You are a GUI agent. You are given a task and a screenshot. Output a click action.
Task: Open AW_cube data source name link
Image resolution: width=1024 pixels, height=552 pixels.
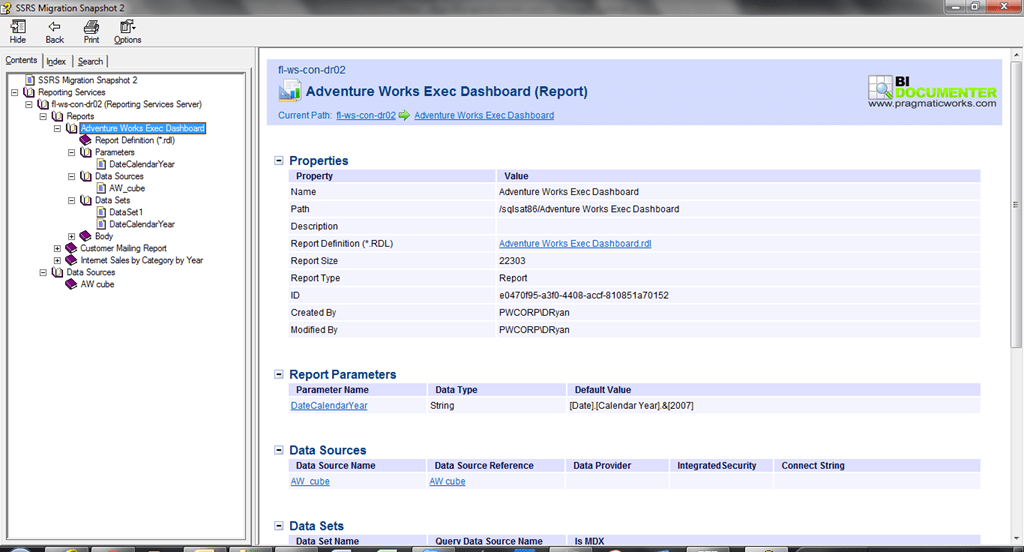[x=310, y=481]
